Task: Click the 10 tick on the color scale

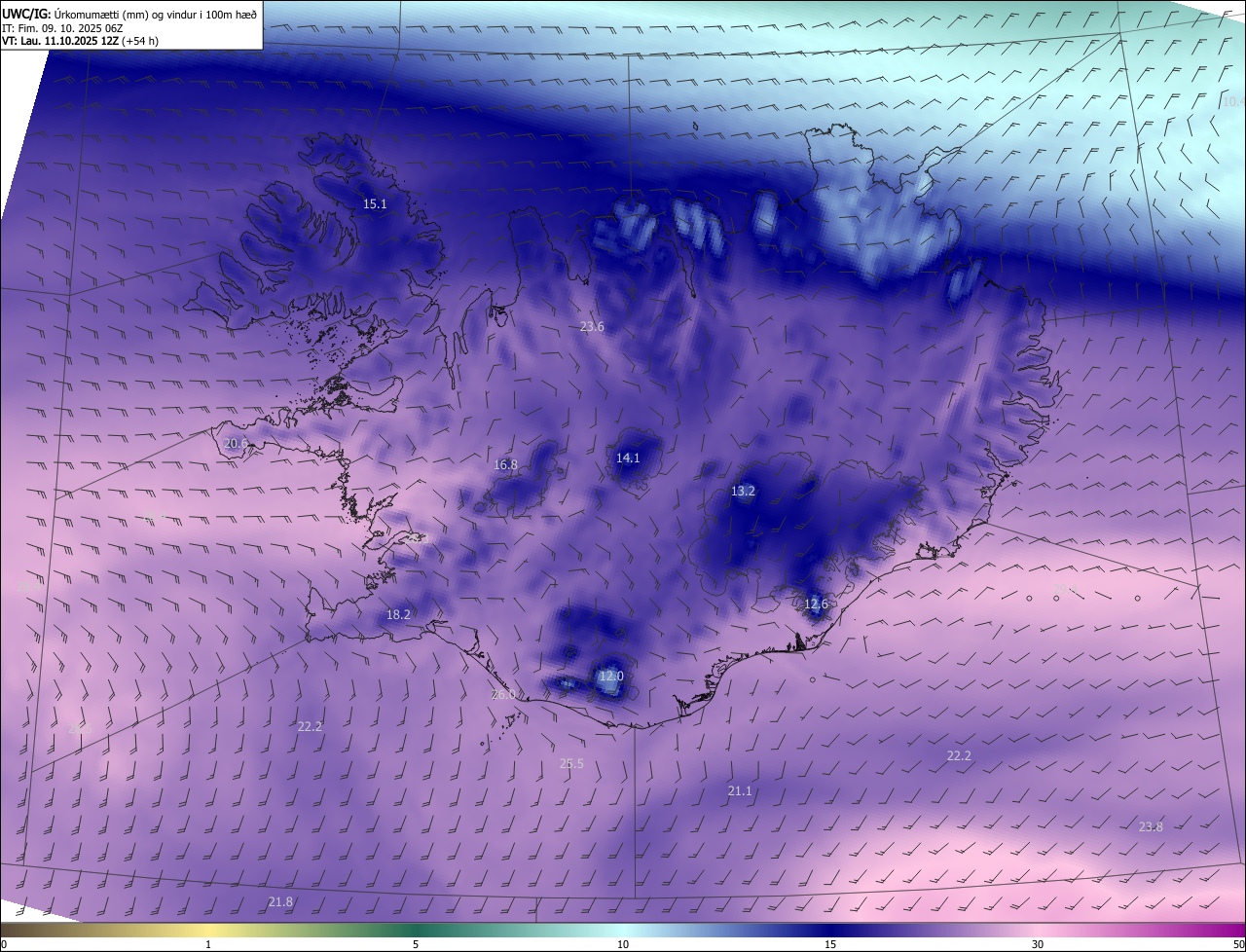Action: click(623, 944)
